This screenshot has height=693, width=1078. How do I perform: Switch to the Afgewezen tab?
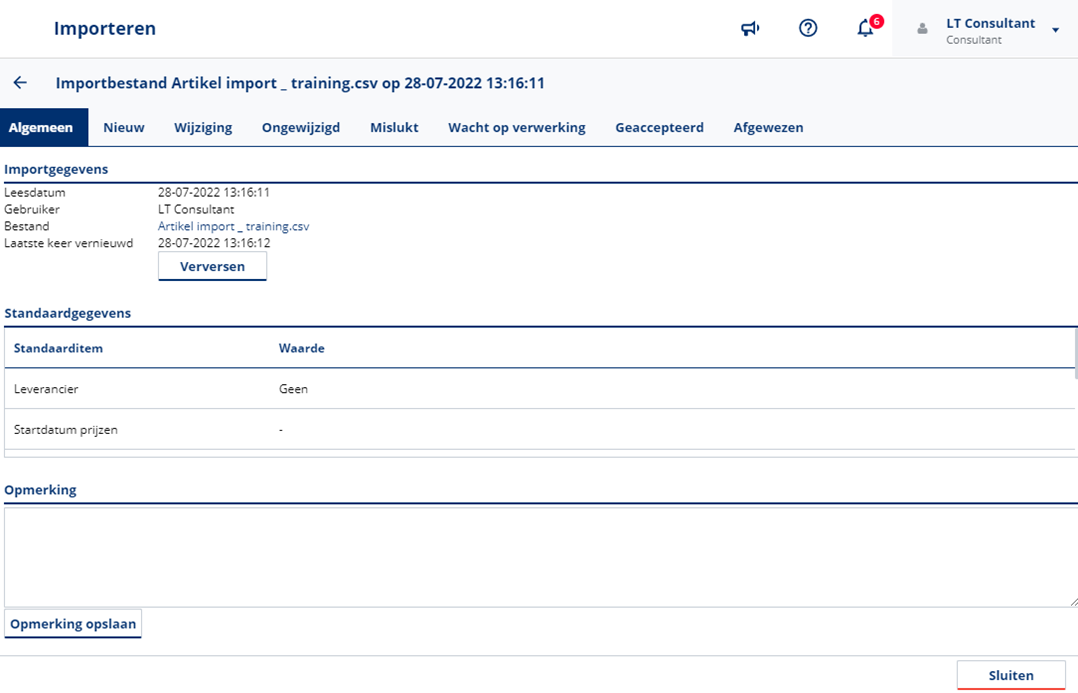click(768, 128)
